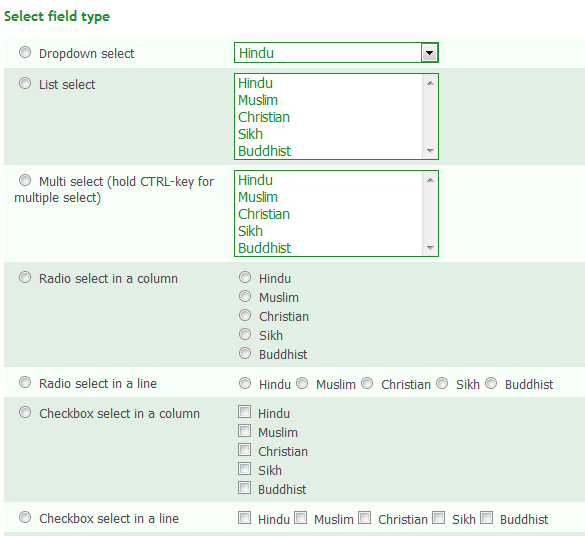This screenshot has height=536, width=585.
Task: Check the Hindu checkbox in the column preview
Action: tap(244, 412)
